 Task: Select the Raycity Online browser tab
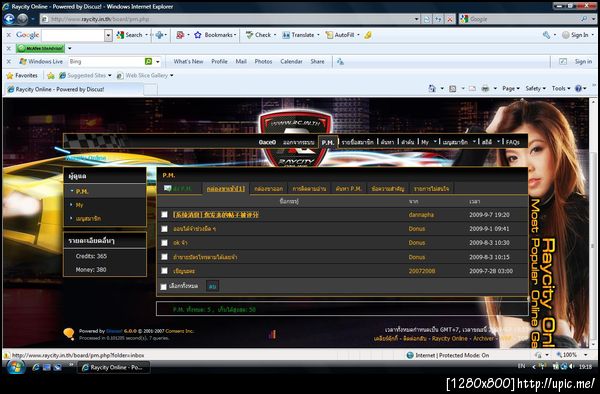[x=74, y=89]
